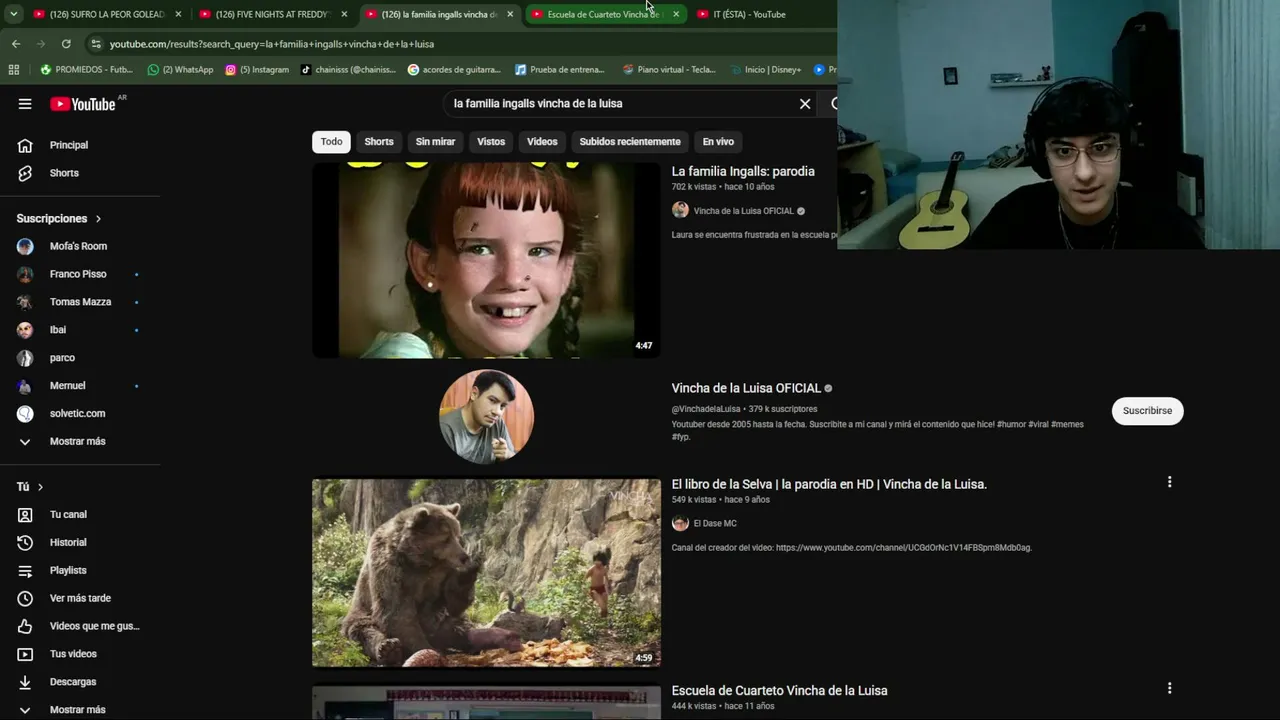
Task: Go to YouTube home via logo
Action: click(x=83, y=104)
